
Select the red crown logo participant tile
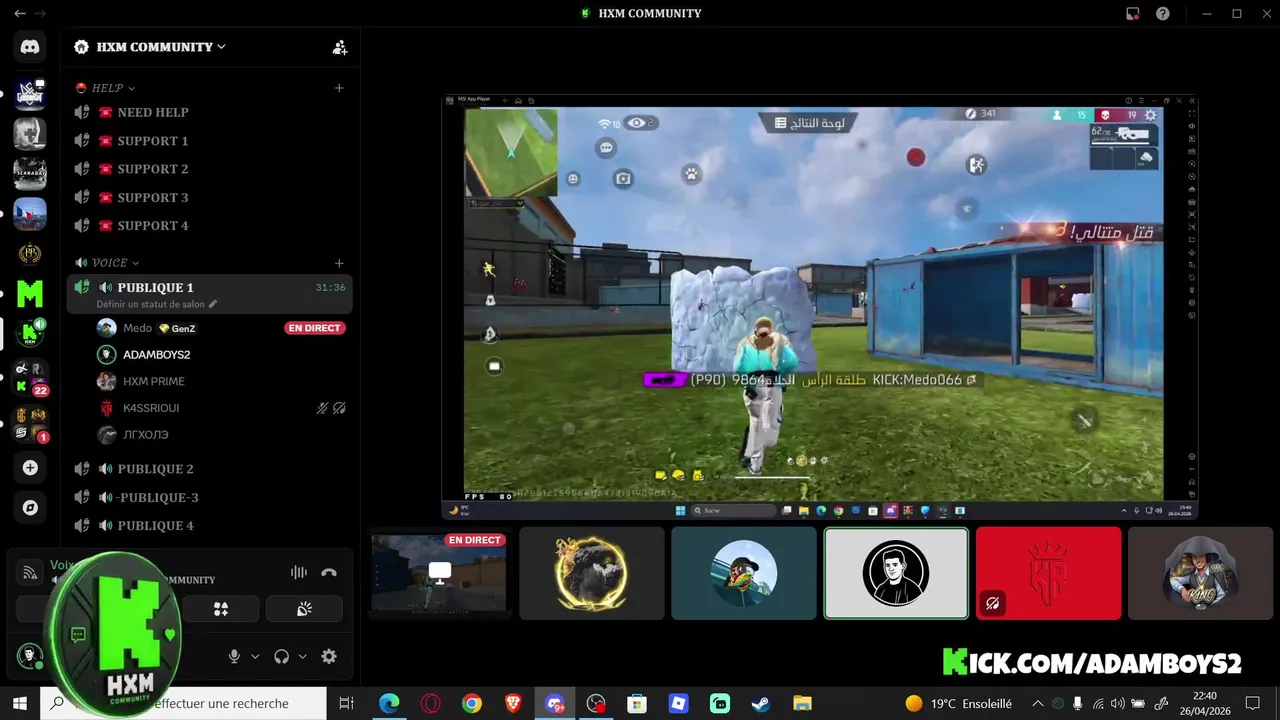pos(1048,573)
